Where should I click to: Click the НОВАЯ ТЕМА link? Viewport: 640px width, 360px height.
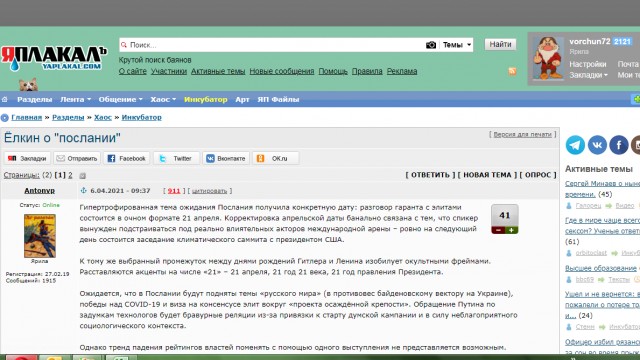pyautogui.click(x=487, y=175)
